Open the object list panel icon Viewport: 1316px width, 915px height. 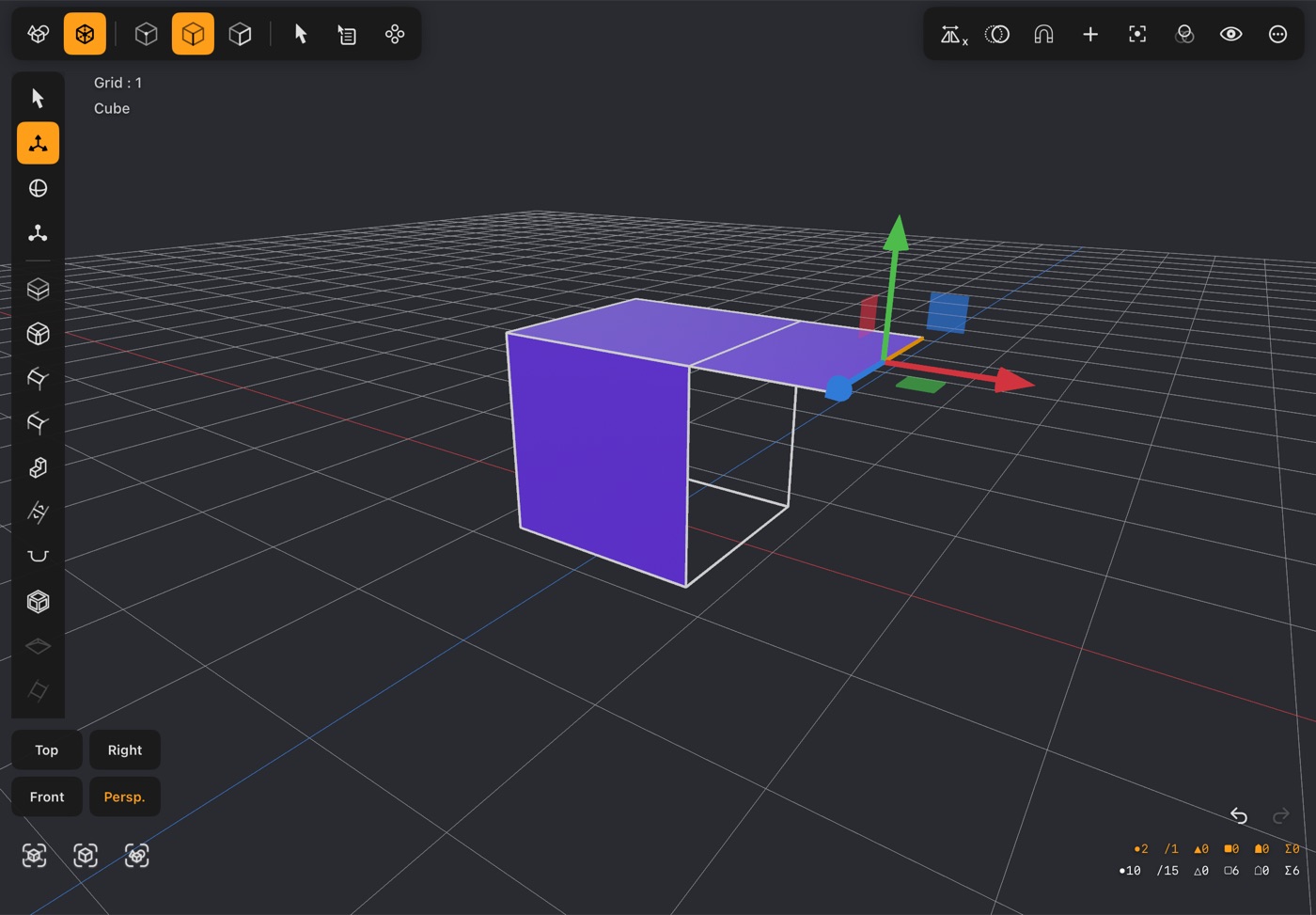(x=348, y=34)
